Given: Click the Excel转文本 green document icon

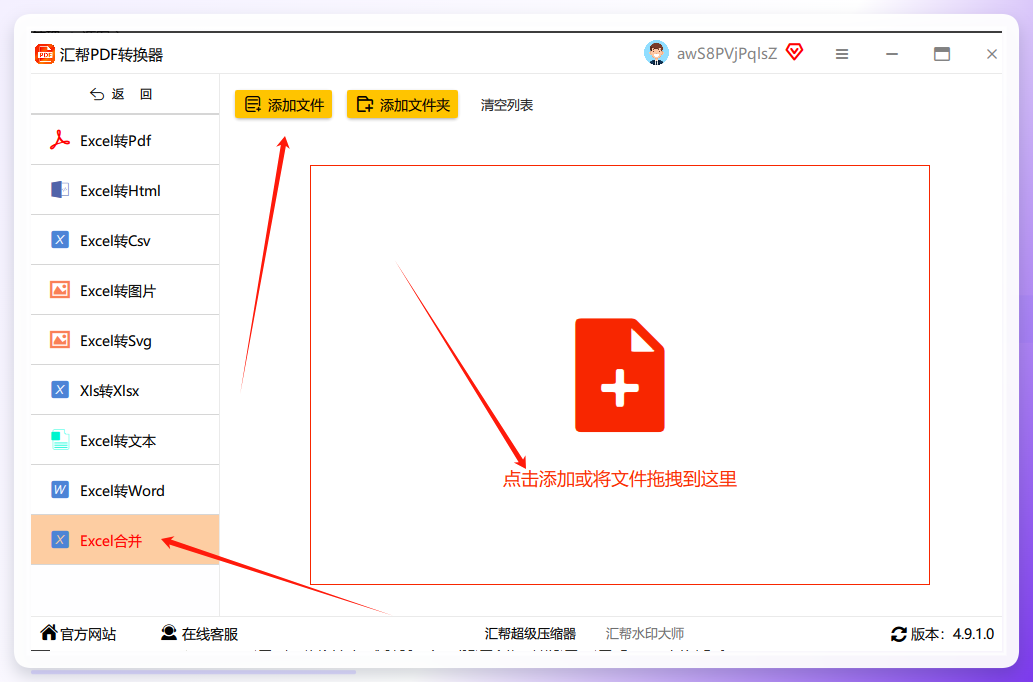Looking at the screenshot, I should pos(60,440).
